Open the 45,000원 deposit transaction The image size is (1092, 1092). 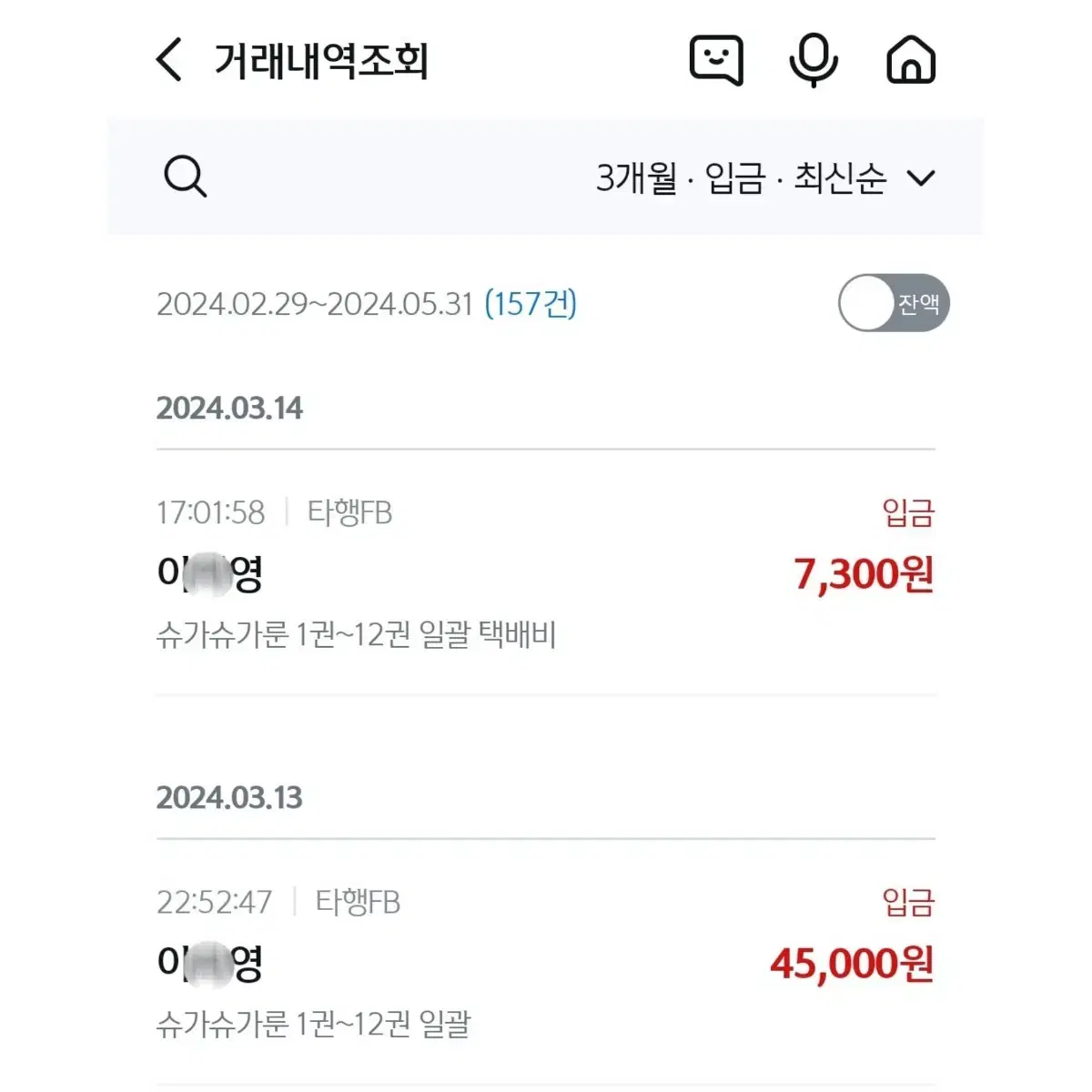pyautogui.click(x=546, y=963)
